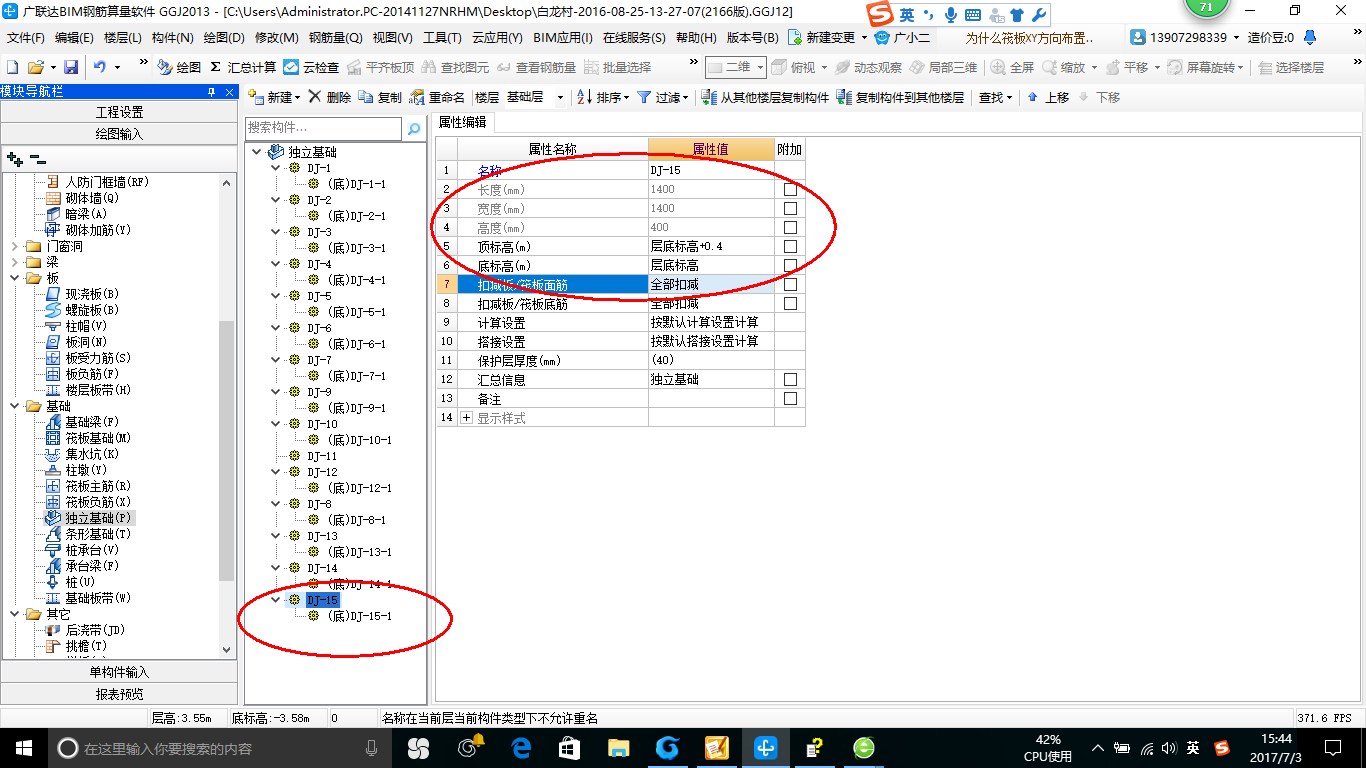1366x768 pixels.
Task: Click the 单构件输入 panel button
Action: (x=119, y=672)
